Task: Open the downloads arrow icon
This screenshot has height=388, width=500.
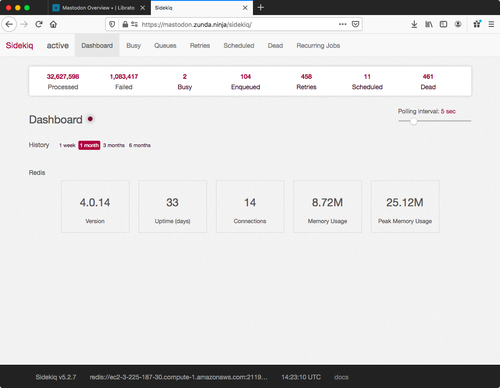Action: [414, 24]
